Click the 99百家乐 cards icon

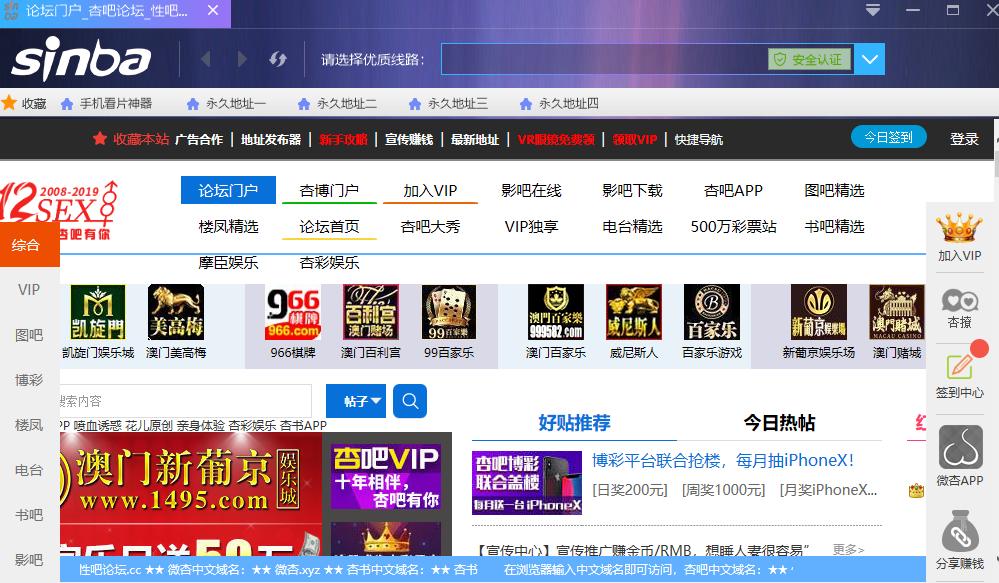click(449, 312)
